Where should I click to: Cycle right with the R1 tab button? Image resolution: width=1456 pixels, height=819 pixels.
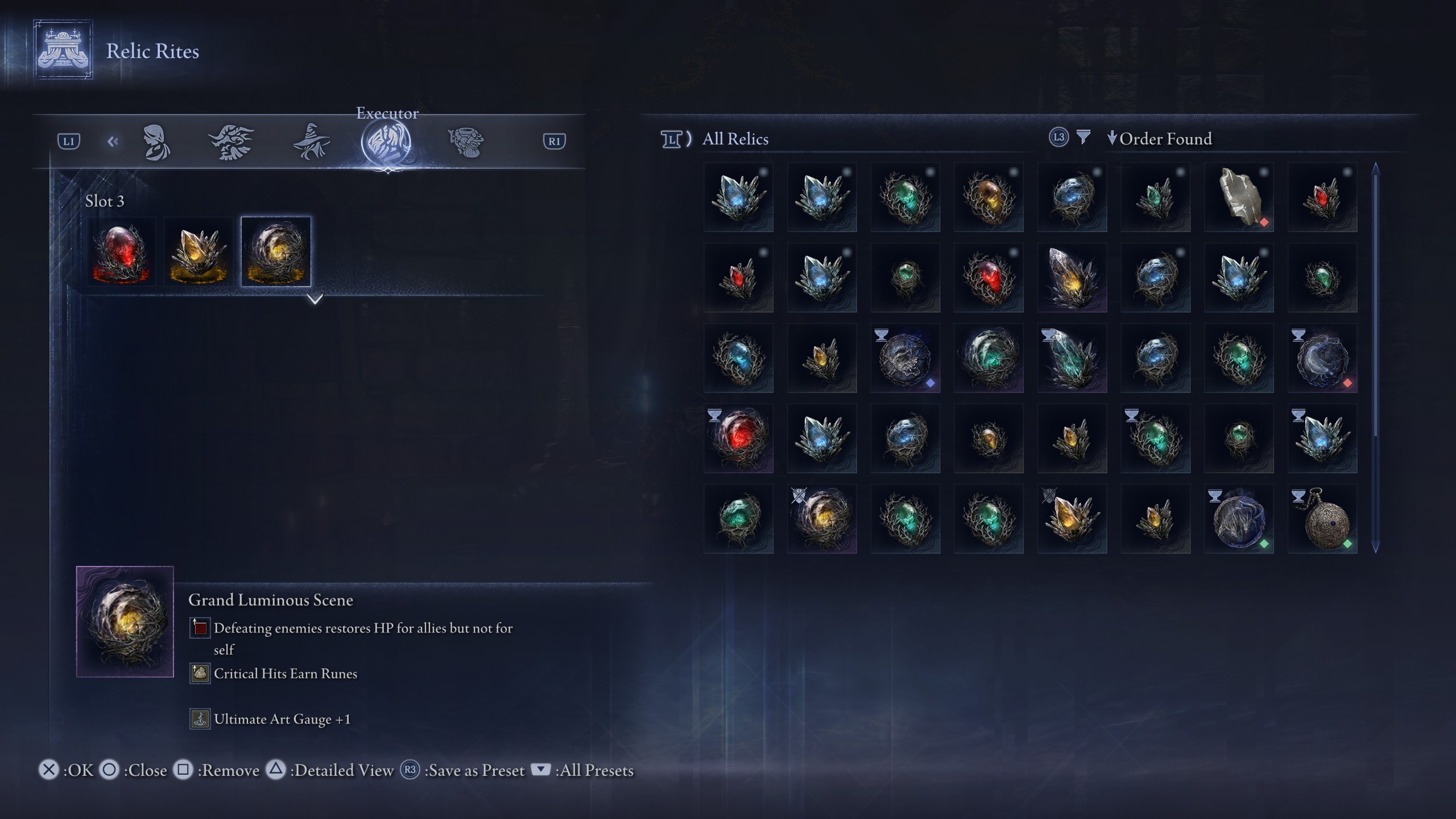[555, 141]
